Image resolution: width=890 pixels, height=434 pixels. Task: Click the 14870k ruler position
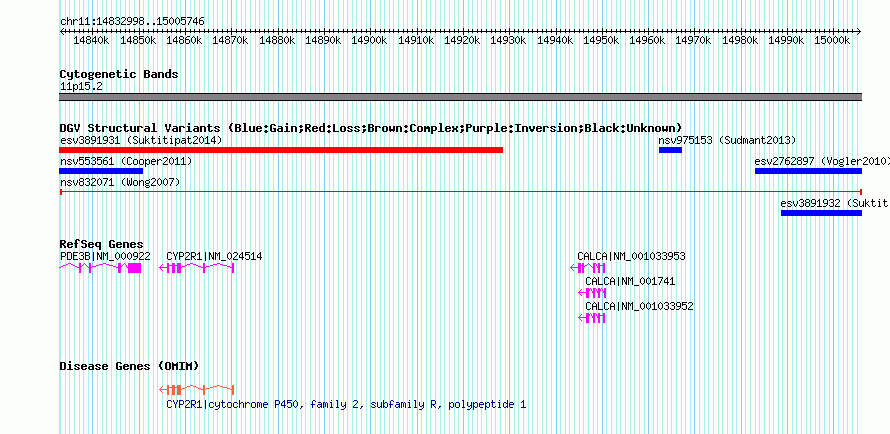tap(229, 40)
